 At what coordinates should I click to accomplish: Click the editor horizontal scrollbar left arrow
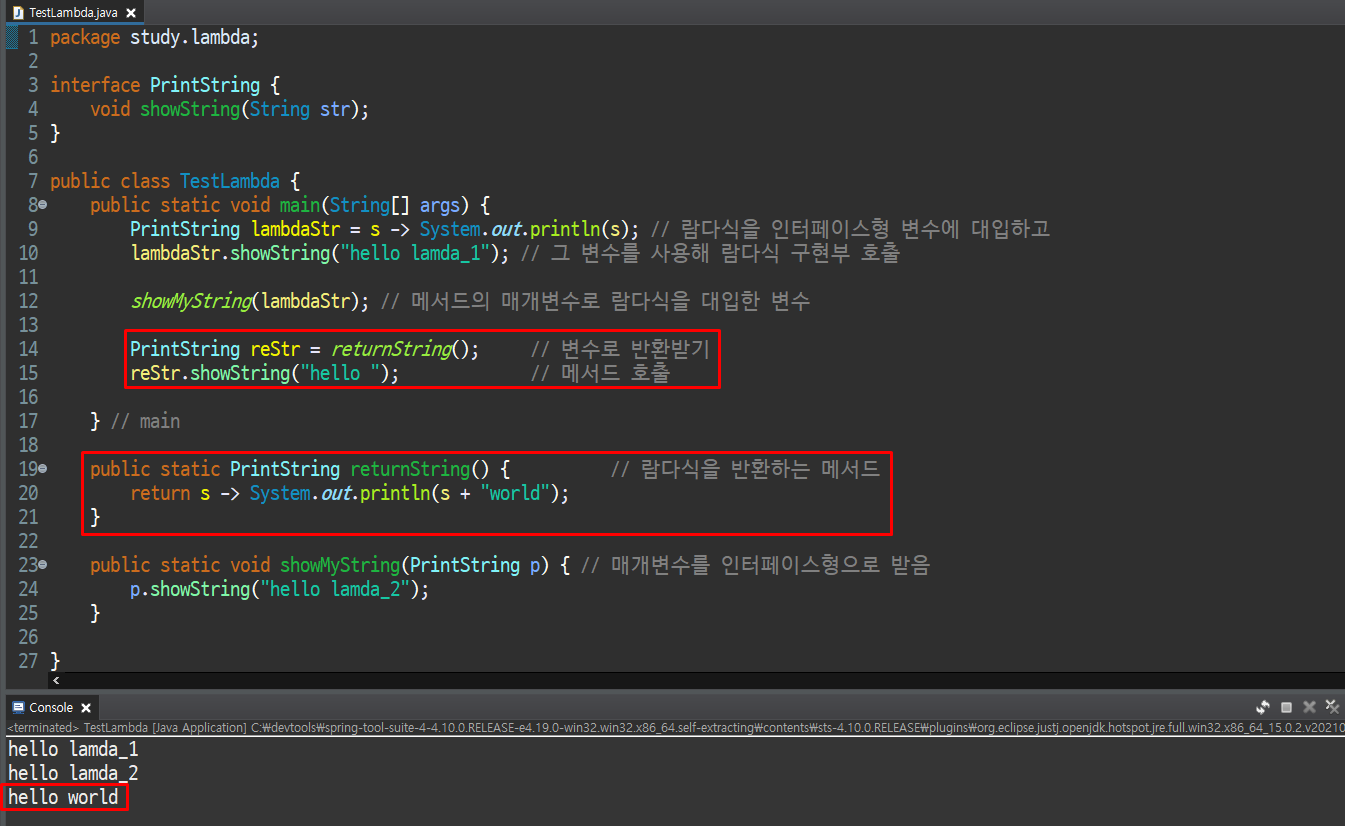click(55, 680)
